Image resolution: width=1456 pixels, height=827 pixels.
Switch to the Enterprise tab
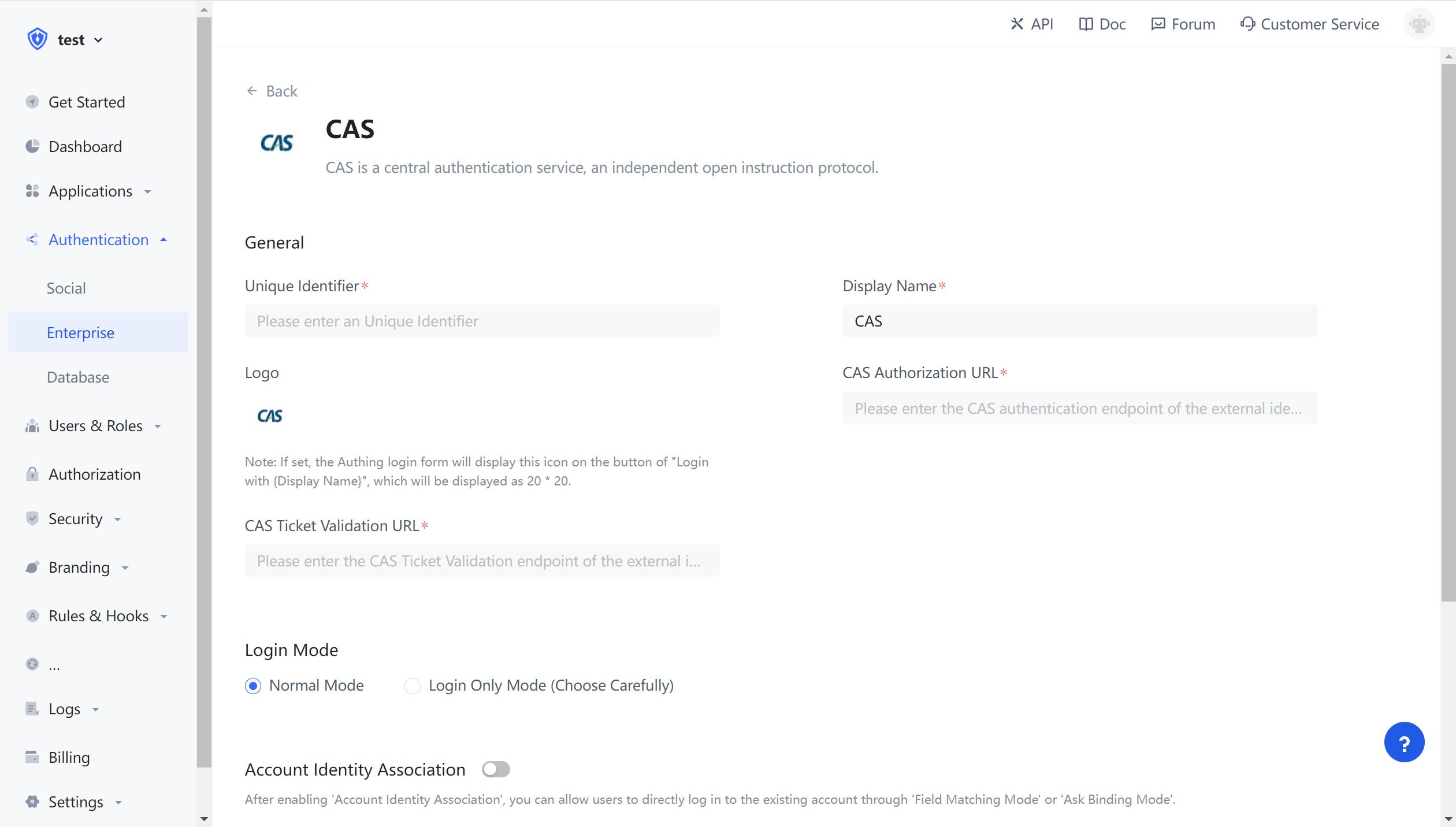(80, 332)
